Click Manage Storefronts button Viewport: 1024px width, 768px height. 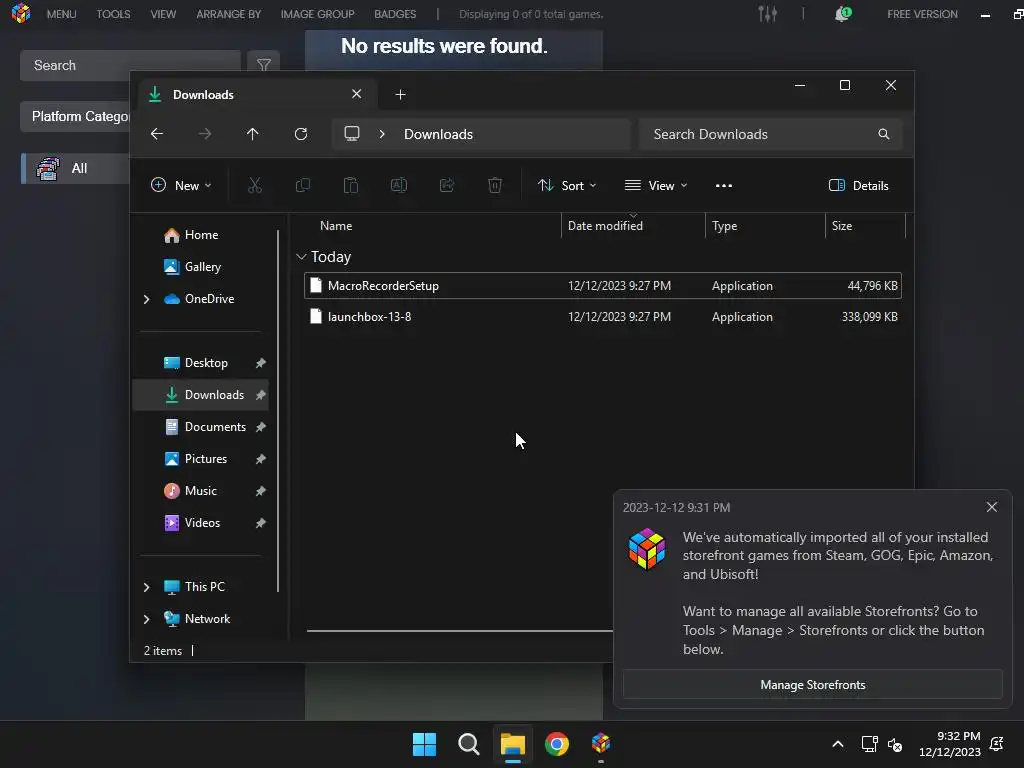(812, 684)
